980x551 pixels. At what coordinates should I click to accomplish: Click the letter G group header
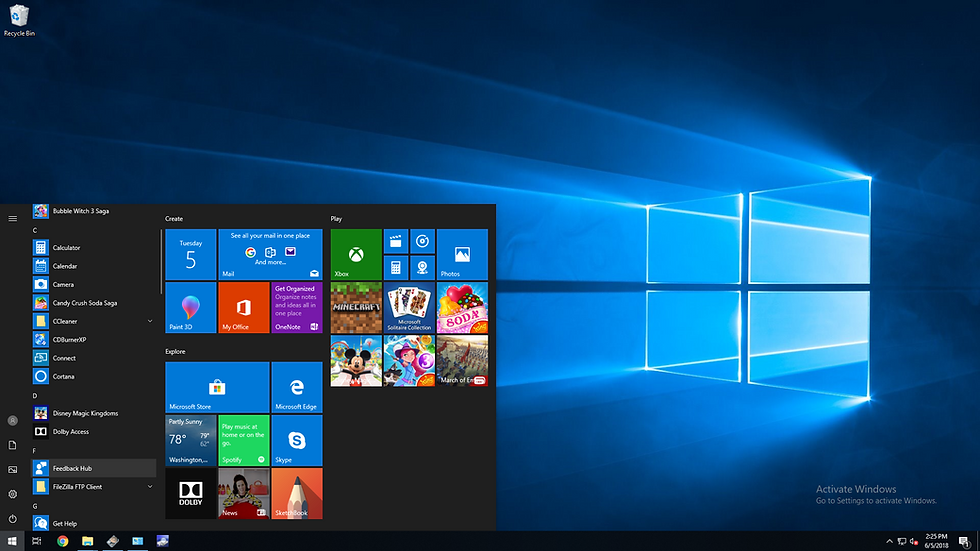35,506
